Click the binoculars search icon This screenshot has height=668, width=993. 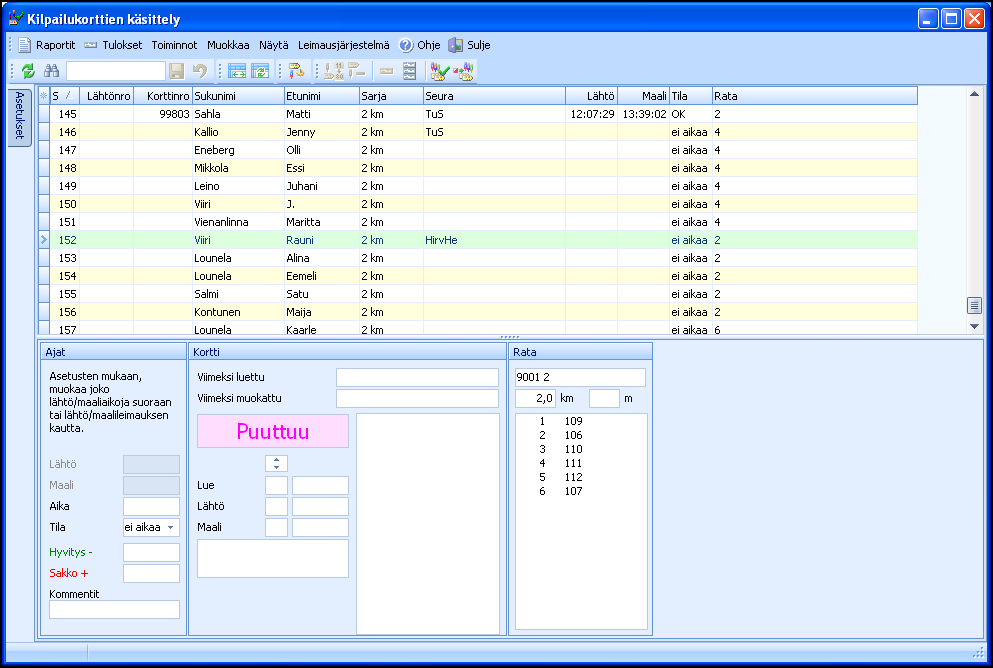pyautogui.click(x=51, y=71)
